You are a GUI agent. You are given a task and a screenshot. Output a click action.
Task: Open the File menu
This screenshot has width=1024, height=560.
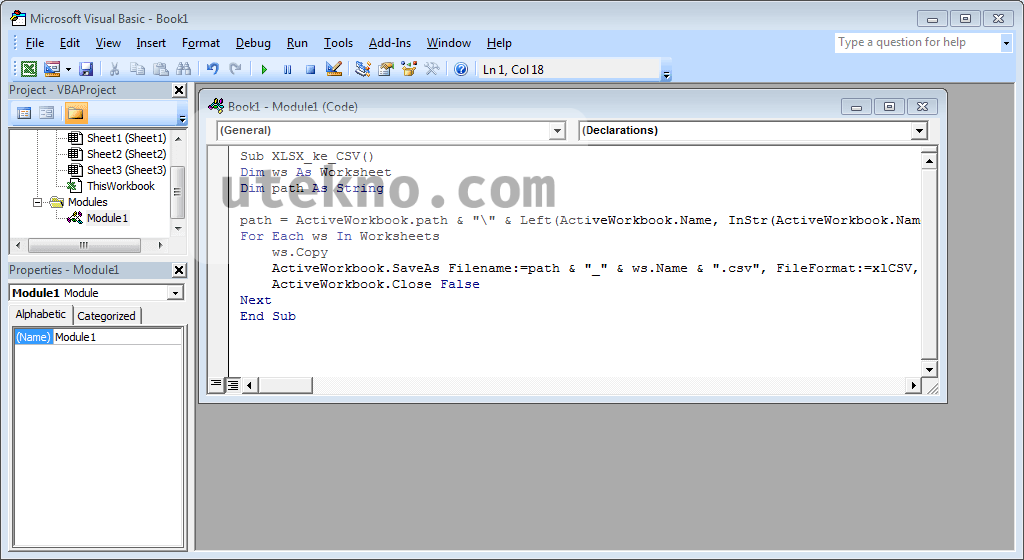click(x=35, y=43)
